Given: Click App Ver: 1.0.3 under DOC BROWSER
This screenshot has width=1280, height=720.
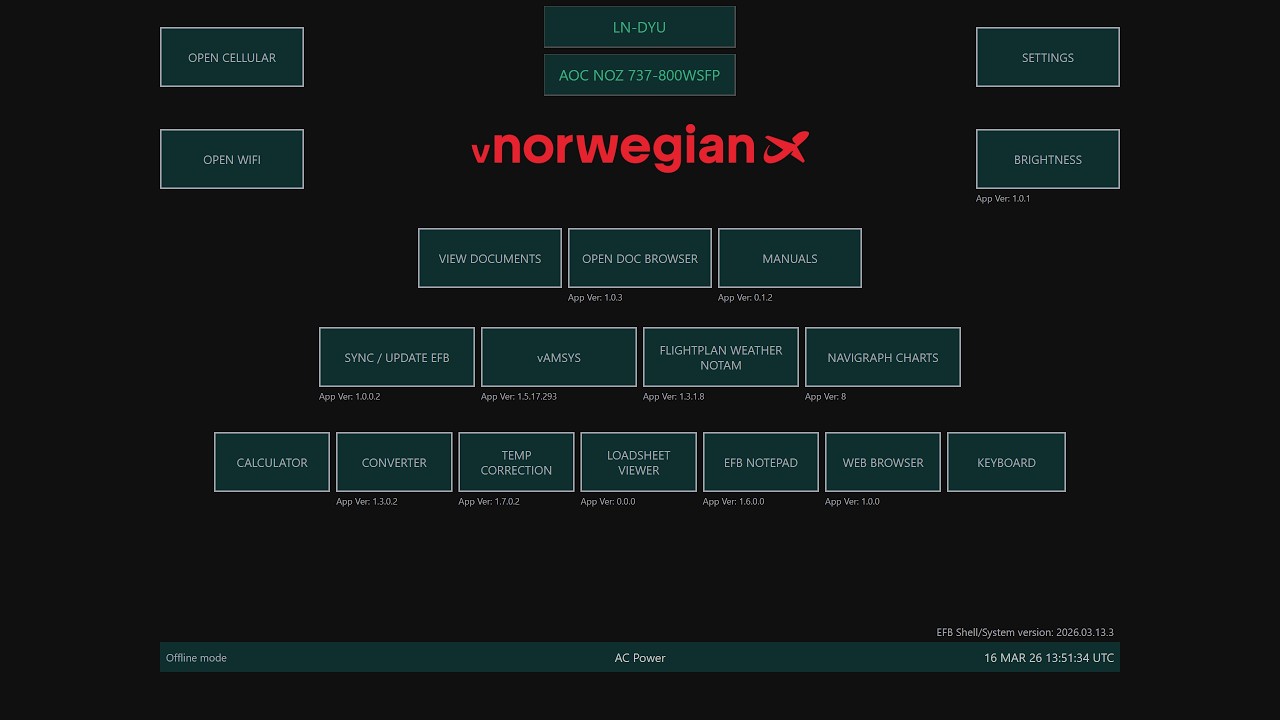Looking at the screenshot, I should tap(595, 297).
